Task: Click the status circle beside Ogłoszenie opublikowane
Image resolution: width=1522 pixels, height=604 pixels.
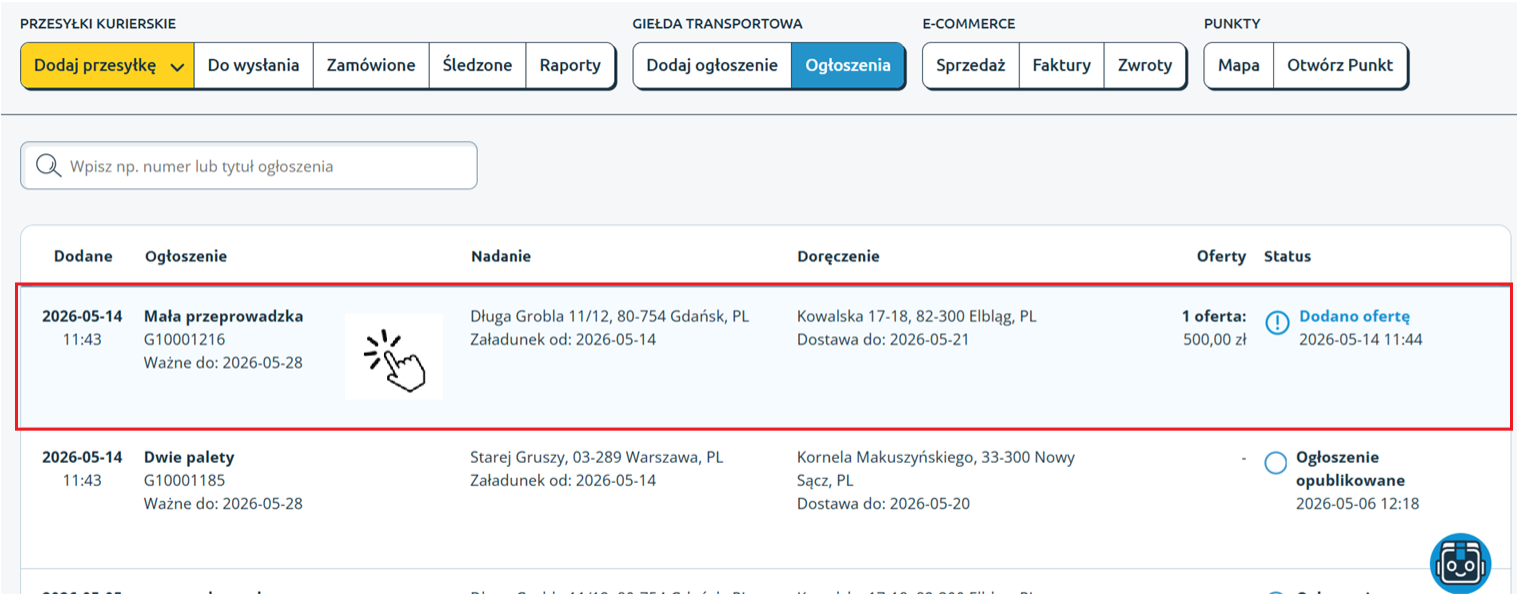Action: pos(1275,463)
